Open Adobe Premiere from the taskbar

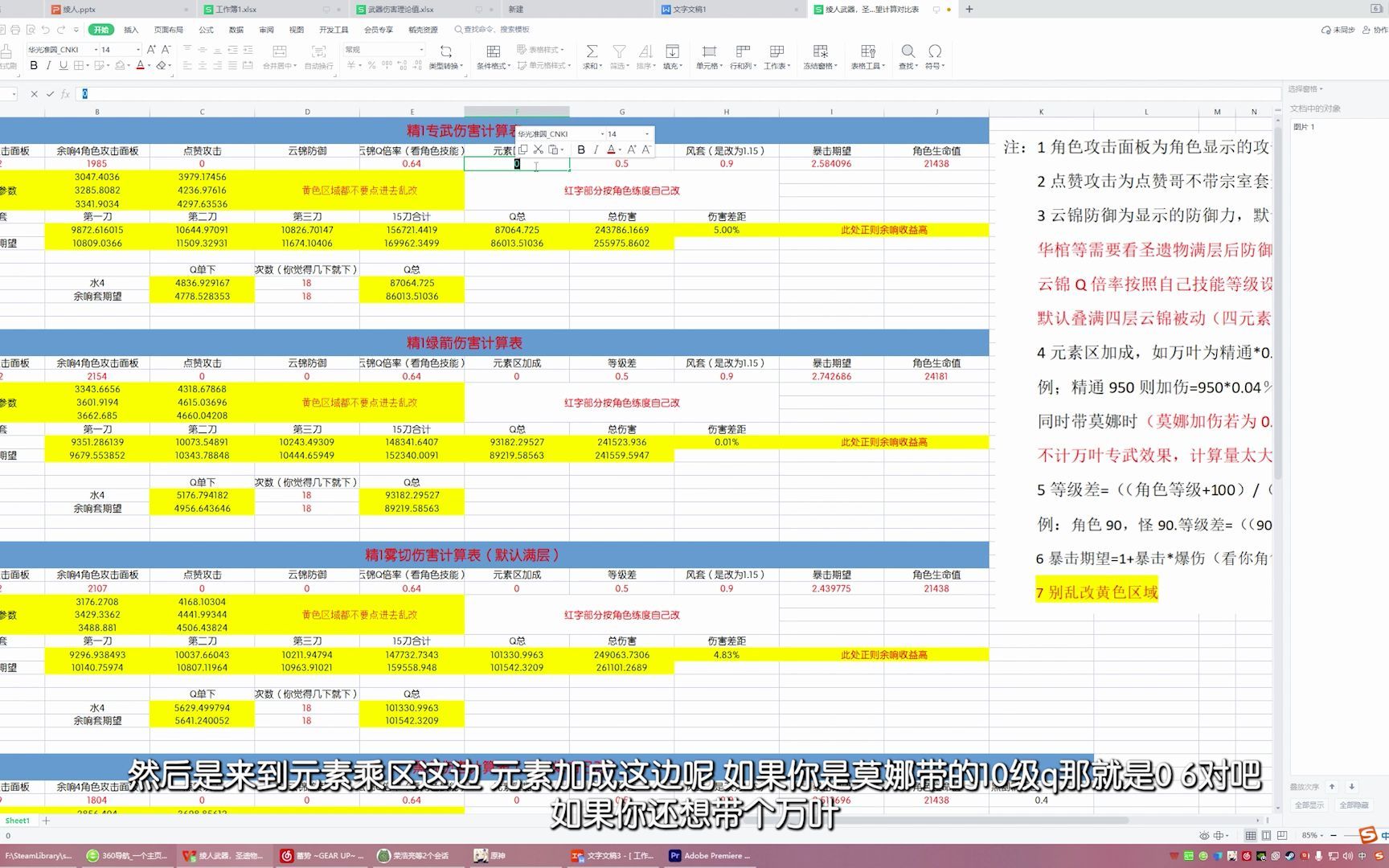711,856
